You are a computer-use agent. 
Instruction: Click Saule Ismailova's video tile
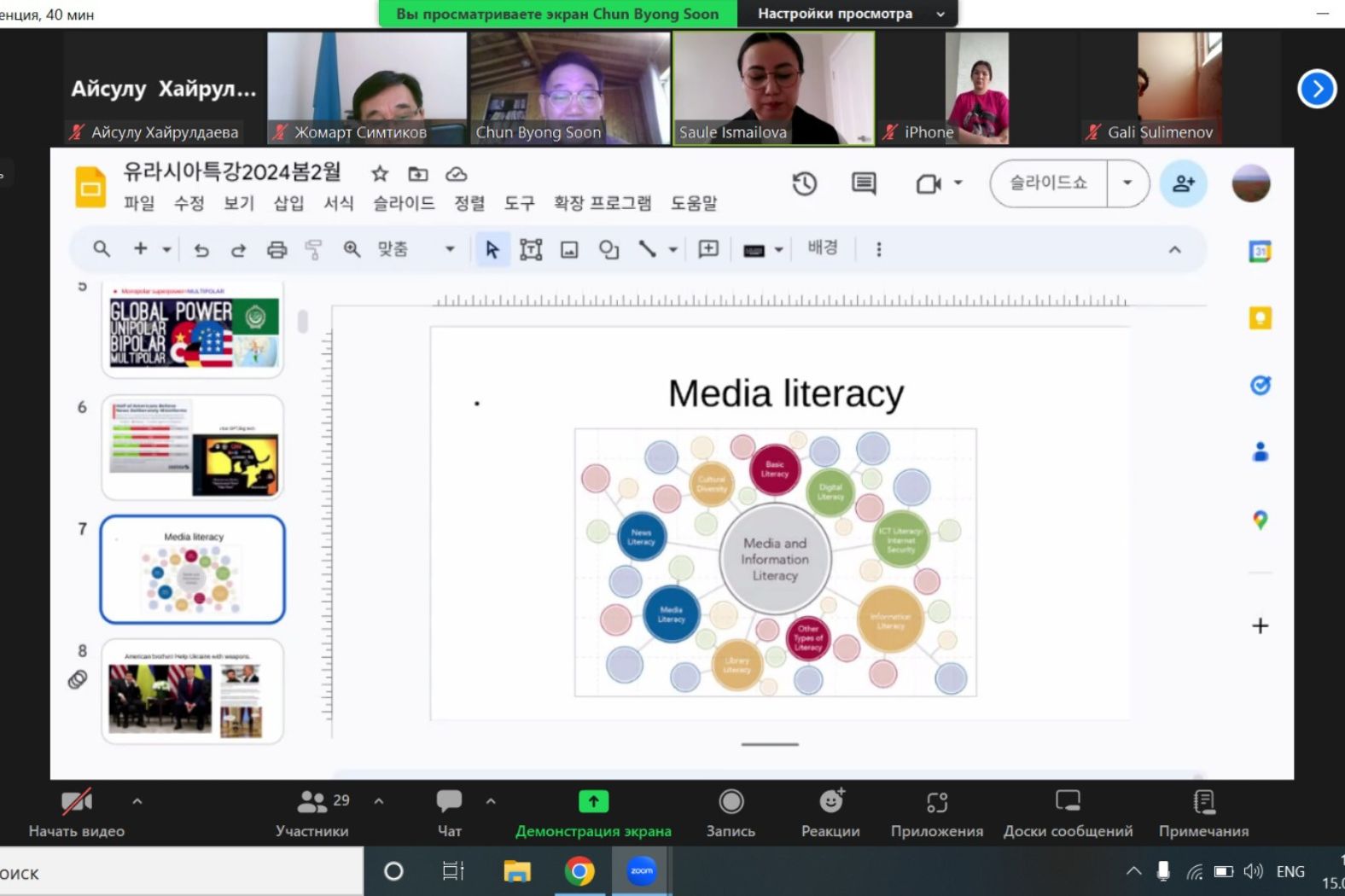tap(773, 88)
